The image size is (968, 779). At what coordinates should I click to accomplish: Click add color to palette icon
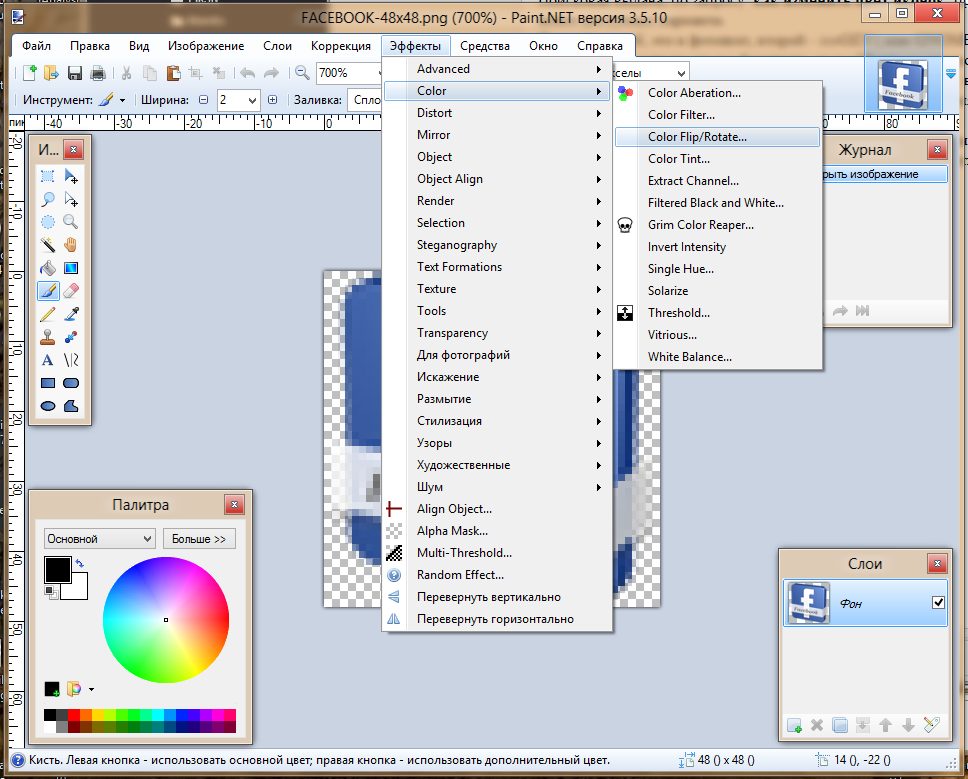coord(52,689)
